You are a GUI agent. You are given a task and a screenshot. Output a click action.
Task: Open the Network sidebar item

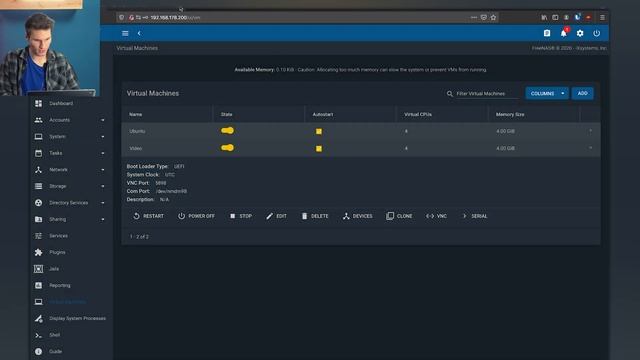pos(58,170)
